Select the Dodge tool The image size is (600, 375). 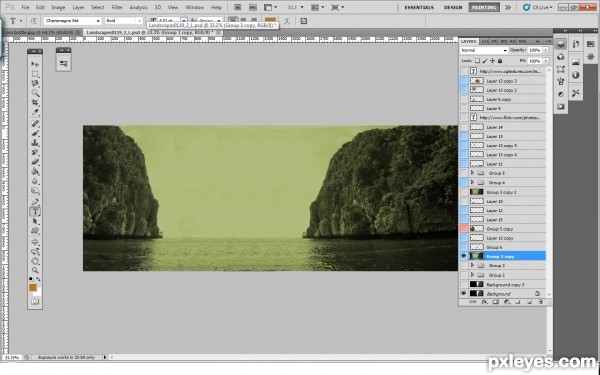(35, 190)
